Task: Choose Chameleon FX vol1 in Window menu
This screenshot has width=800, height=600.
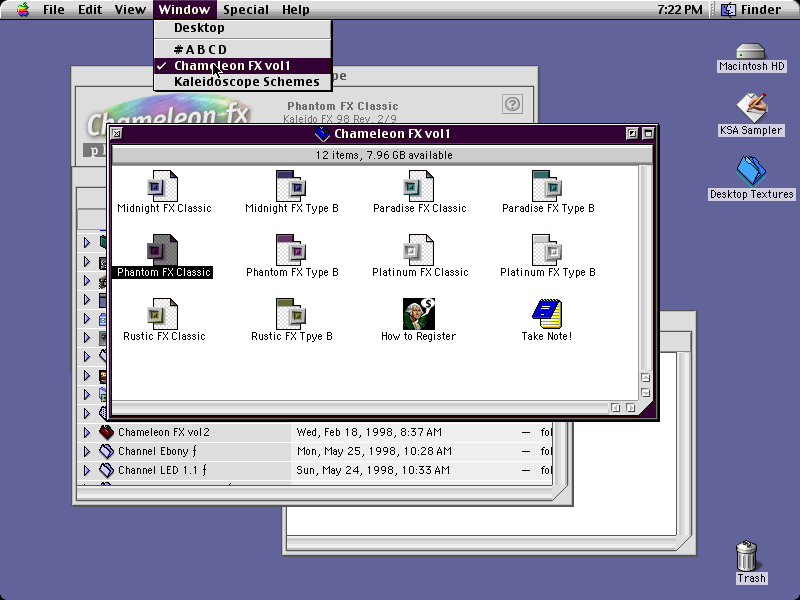Action: point(242,66)
